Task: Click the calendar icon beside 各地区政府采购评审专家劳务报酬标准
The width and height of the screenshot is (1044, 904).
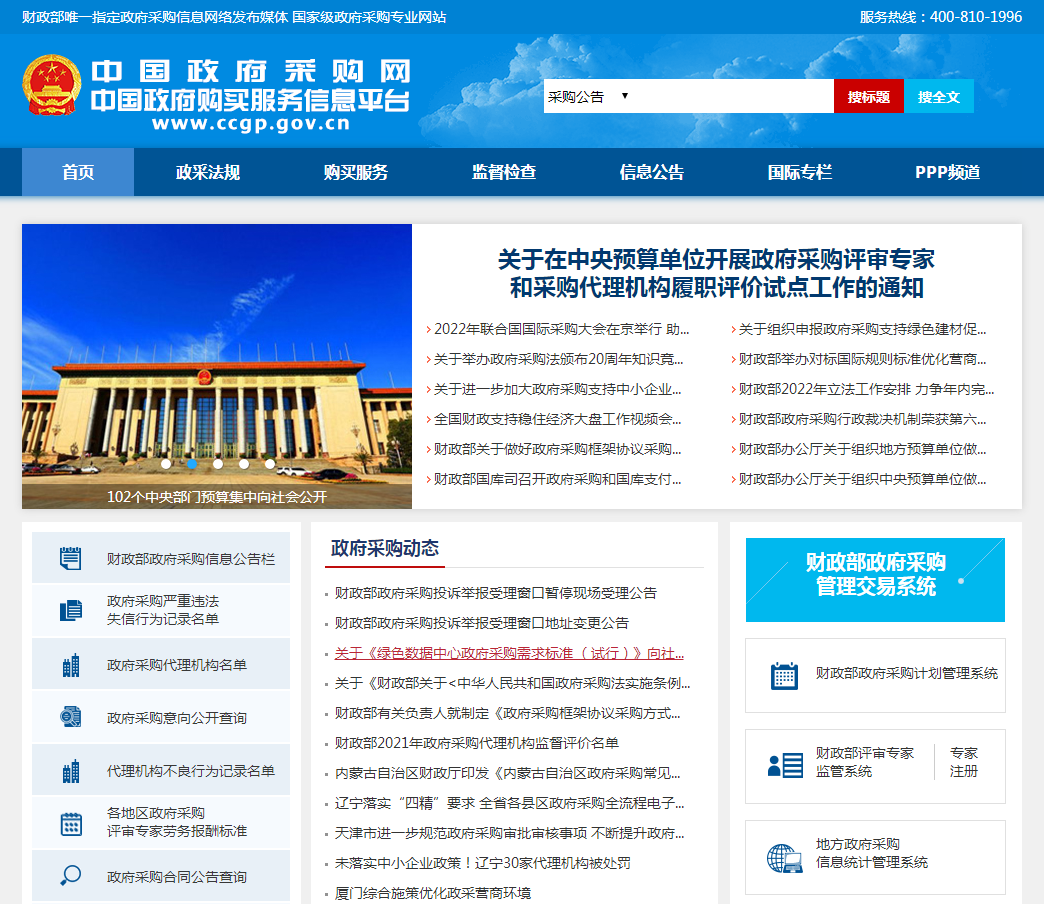Action: (71, 823)
